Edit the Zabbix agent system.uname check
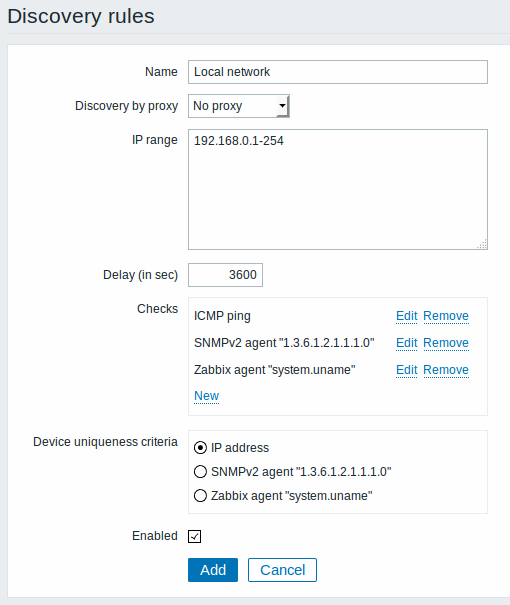The image size is (510, 605). click(x=407, y=370)
